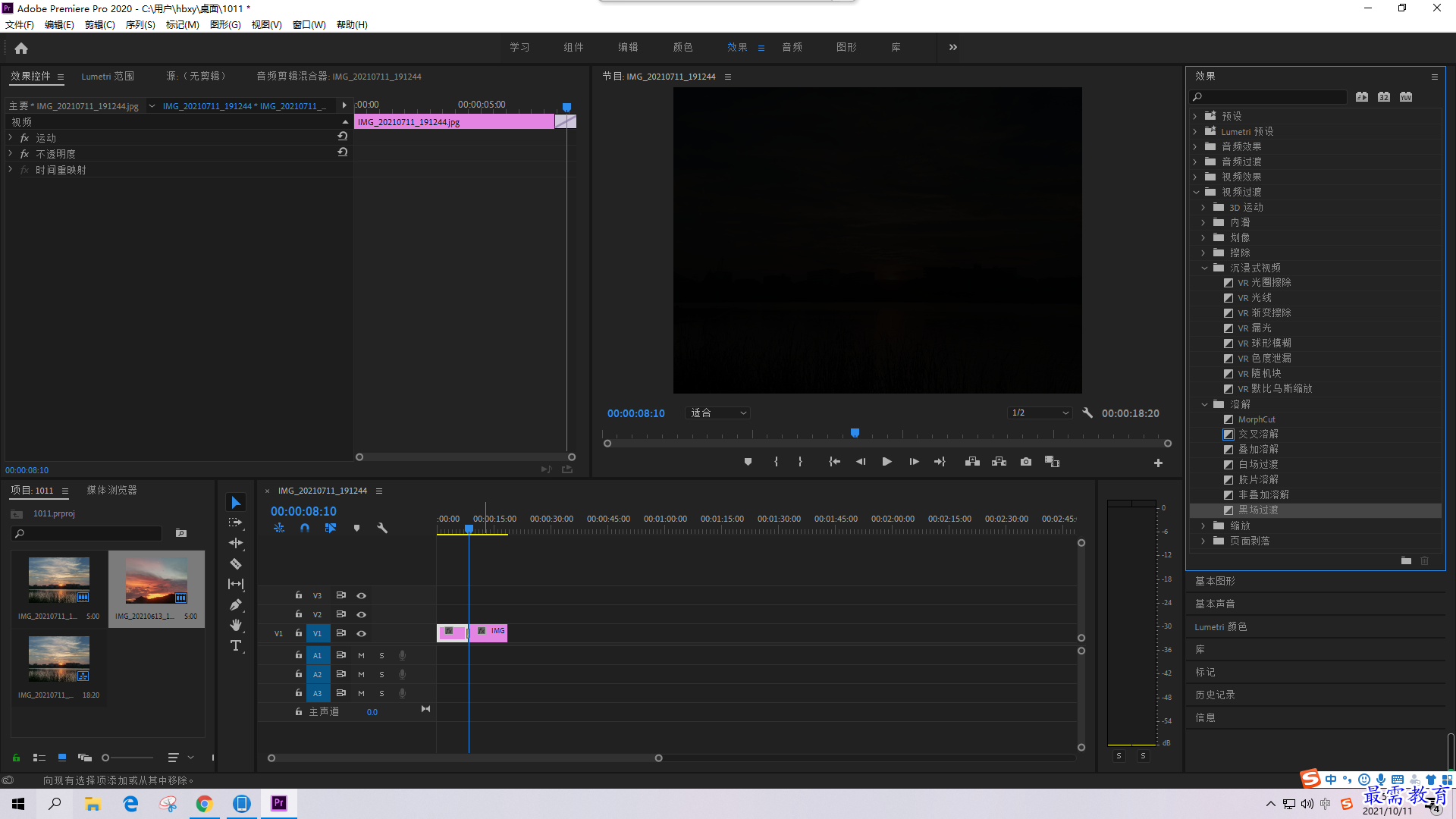Screen dimensions: 1456x819
Task: Create new custom bin in Effects panel
Action: [1406, 561]
